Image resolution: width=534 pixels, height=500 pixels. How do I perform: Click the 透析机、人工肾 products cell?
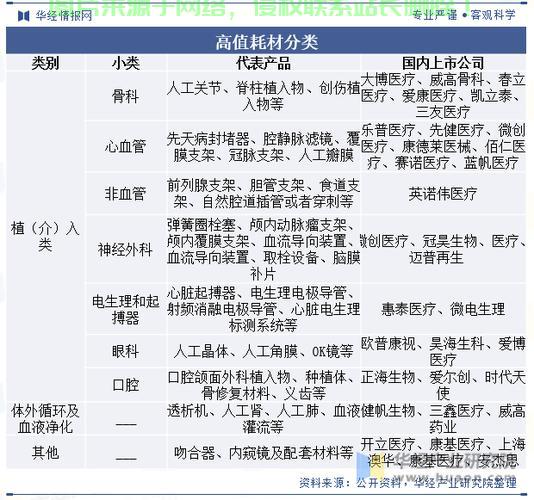(x=263, y=419)
